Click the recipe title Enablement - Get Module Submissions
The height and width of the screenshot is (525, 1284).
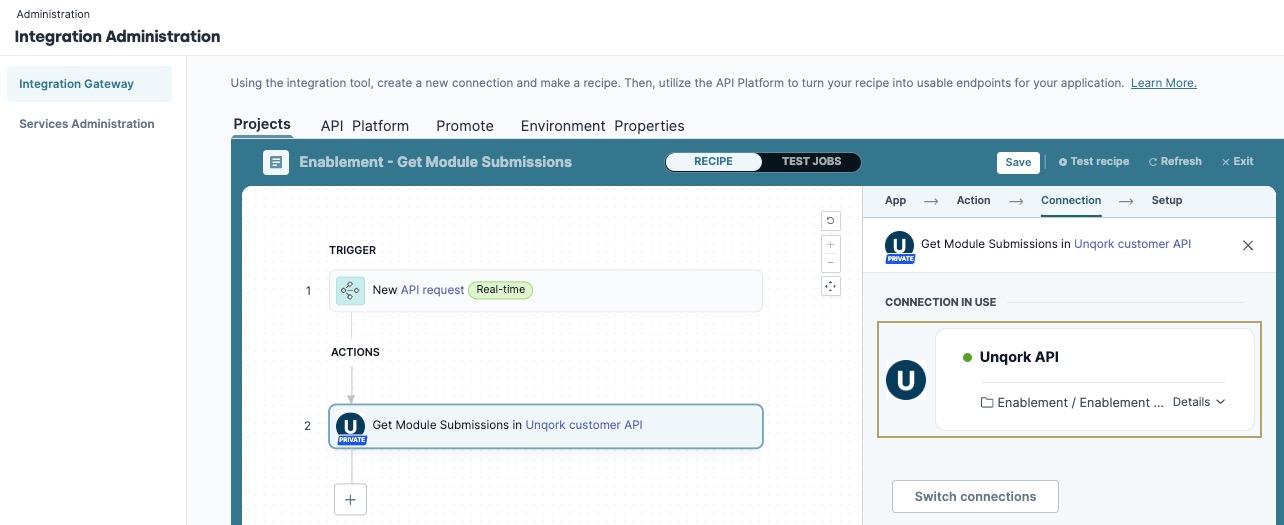pyautogui.click(x=436, y=162)
